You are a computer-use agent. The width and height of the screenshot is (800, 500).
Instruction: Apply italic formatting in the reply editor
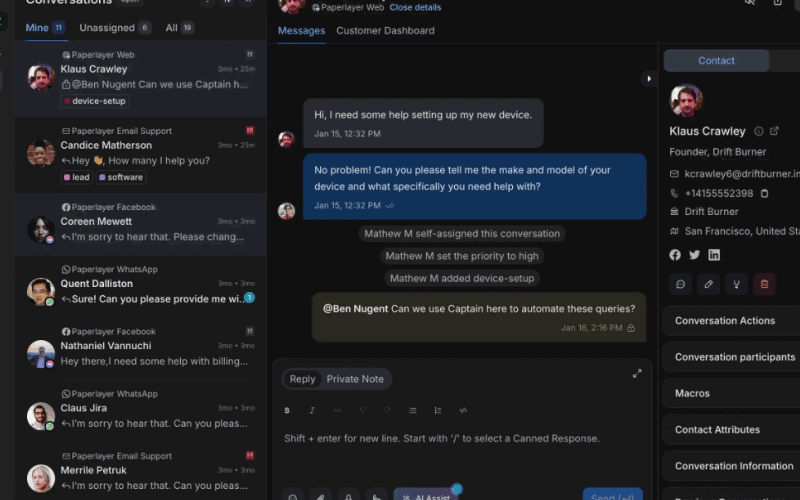coord(312,410)
